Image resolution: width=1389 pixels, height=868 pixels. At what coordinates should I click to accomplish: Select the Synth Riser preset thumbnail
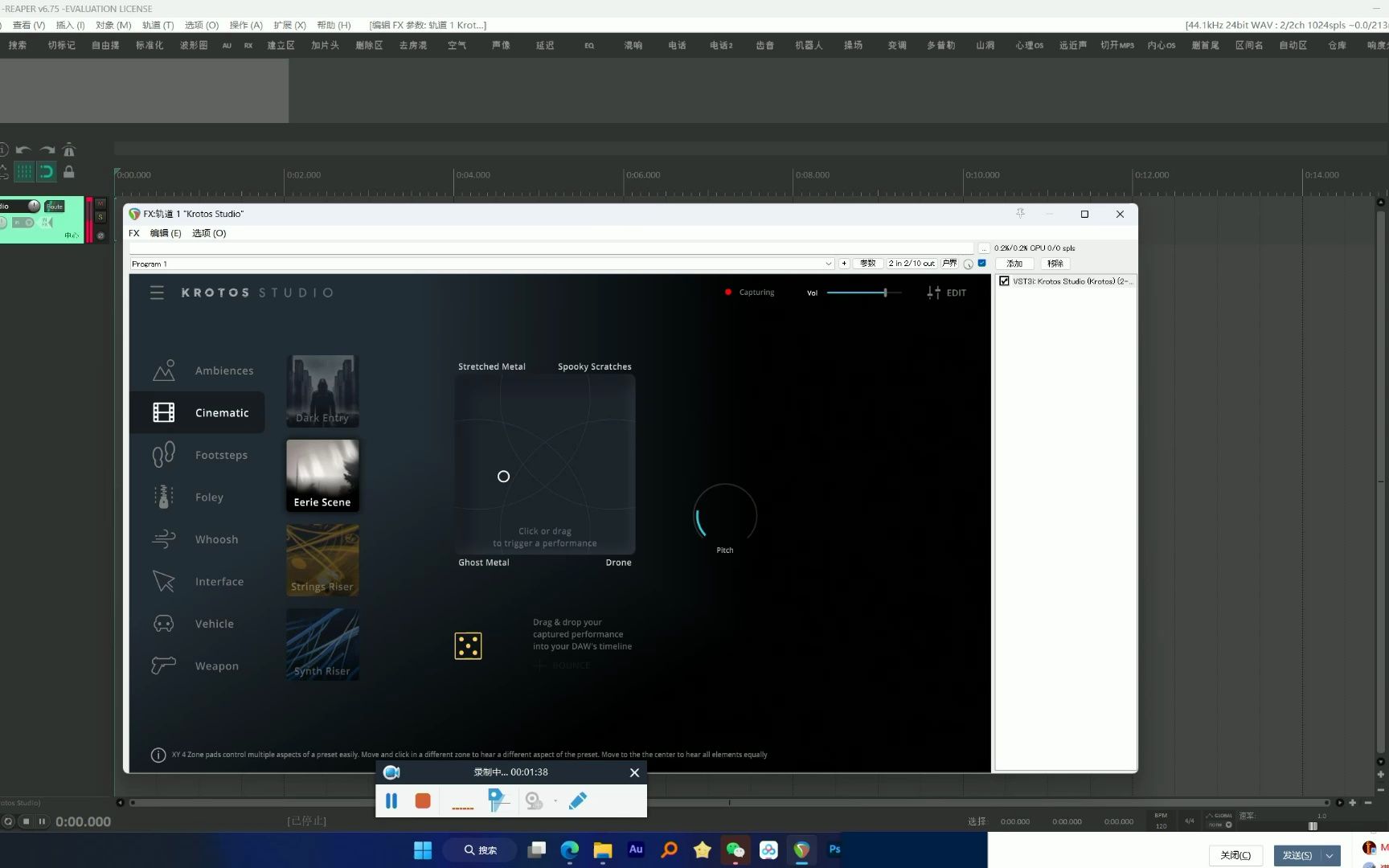pyautogui.click(x=322, y=645)
